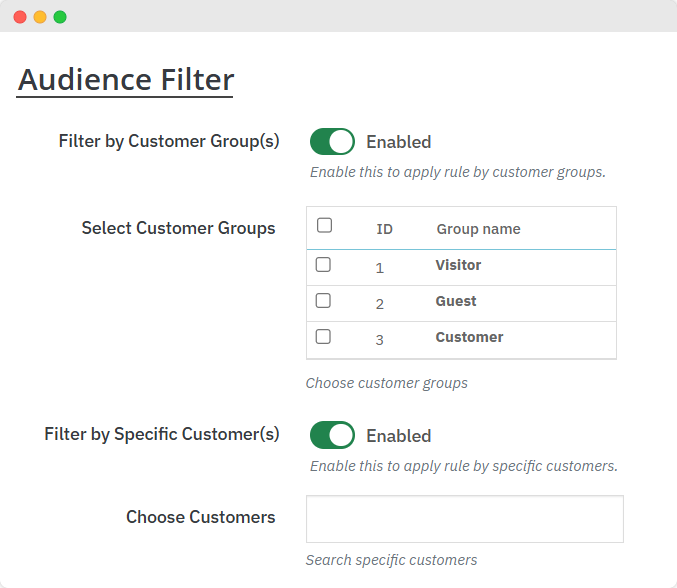Click the Visitor group name
Image resolution: width=677 pixels, height=588 pixels.
[x=458, y=265]
